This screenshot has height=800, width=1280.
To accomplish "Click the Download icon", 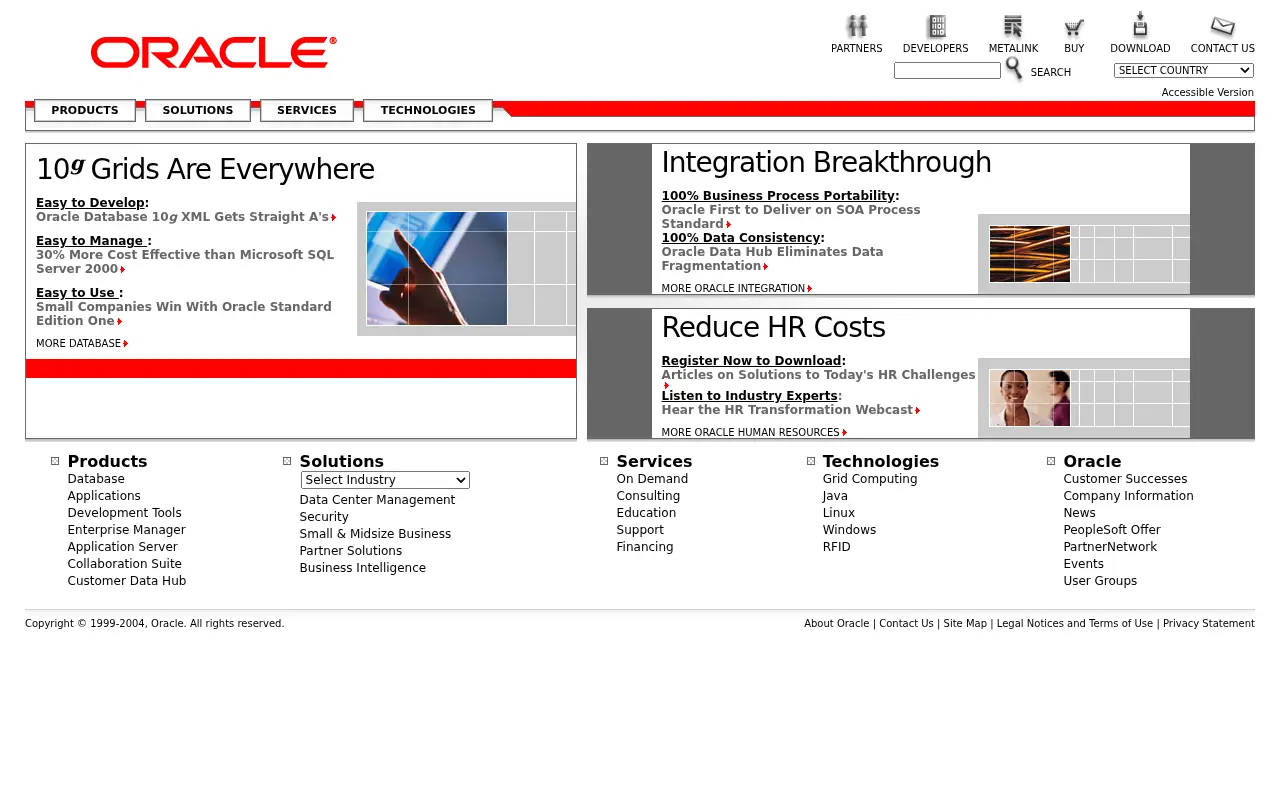I will click(x=1140, y=25).
